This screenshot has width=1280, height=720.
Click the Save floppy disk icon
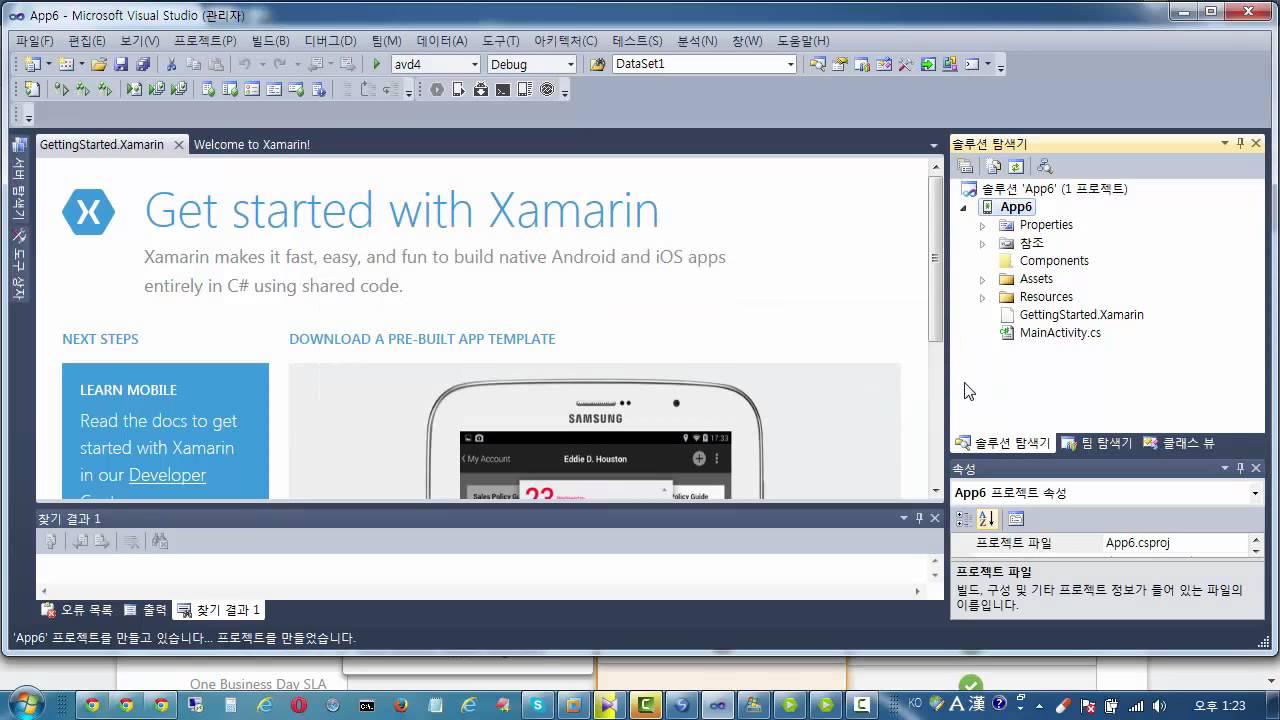click(x=121, y=64)
